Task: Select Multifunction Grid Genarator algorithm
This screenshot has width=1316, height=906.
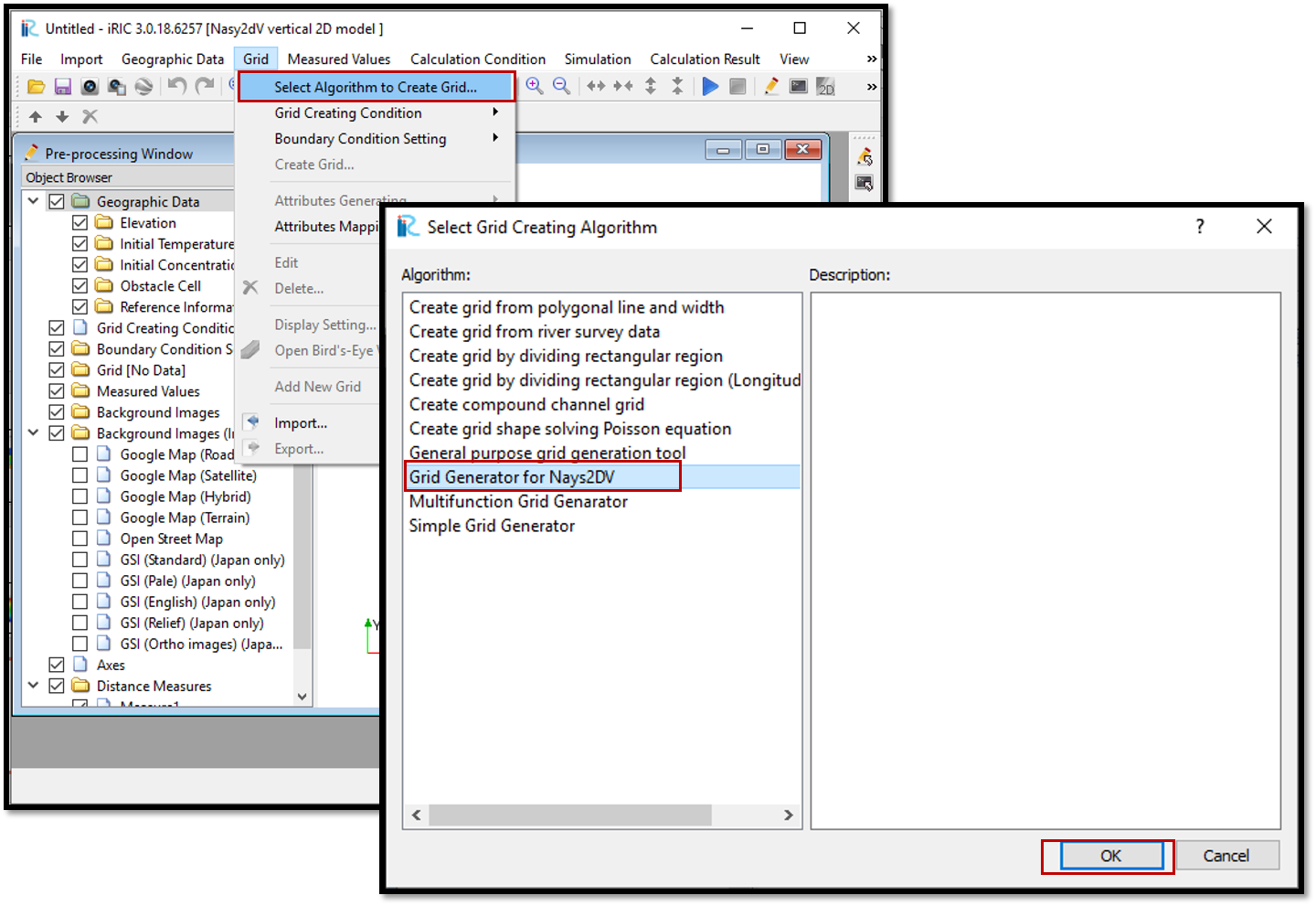Action: tap(518, 501)
